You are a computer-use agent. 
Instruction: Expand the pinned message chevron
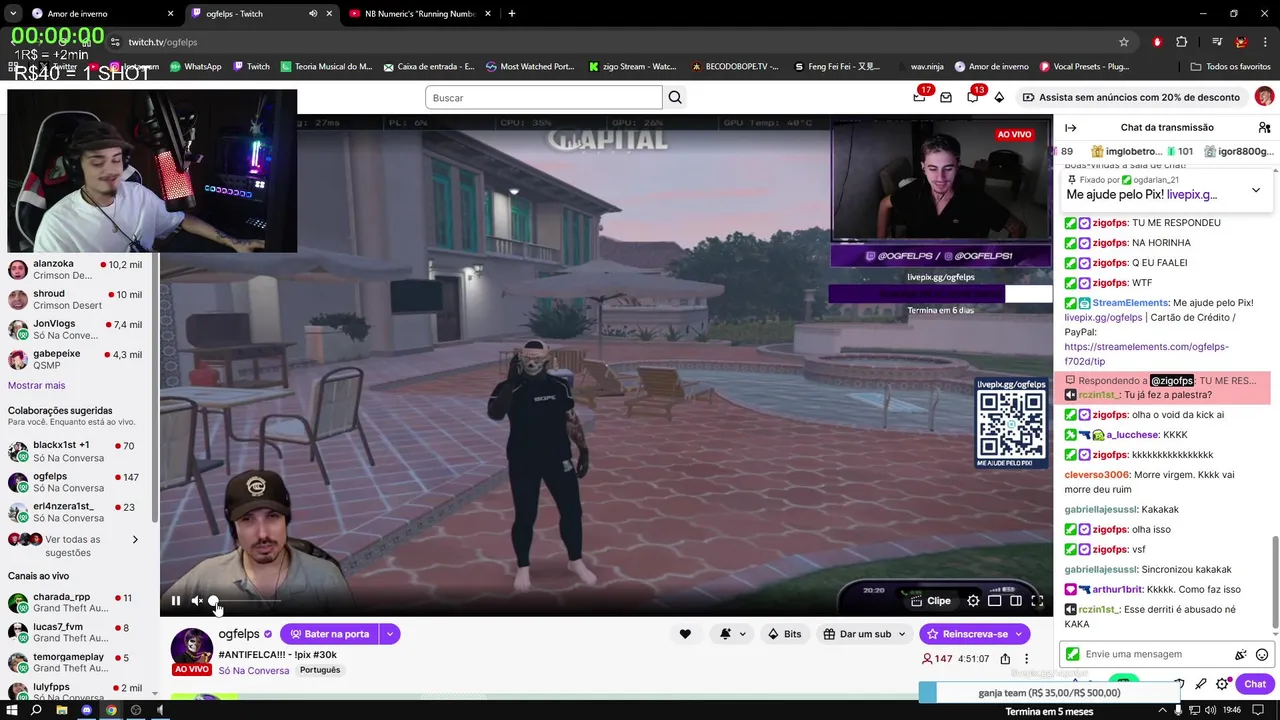click(x=1256, y=190)
